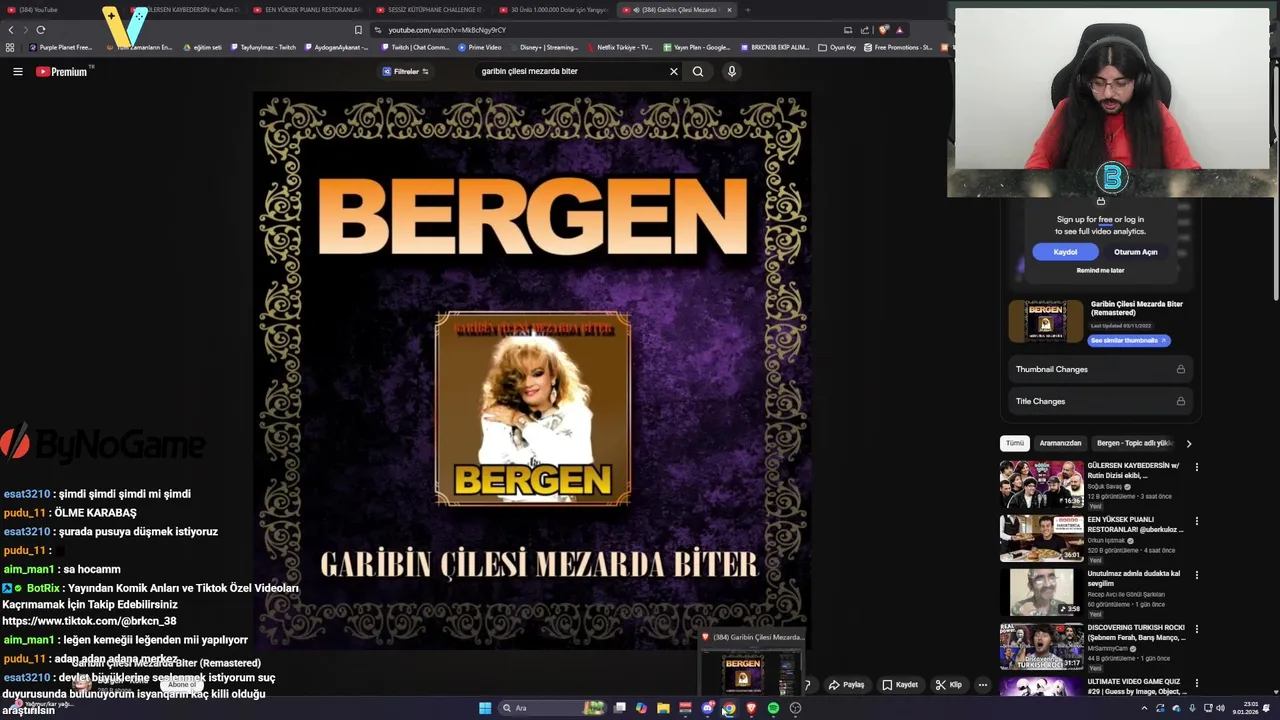Open a new browser tab with plus

point(748,10)
